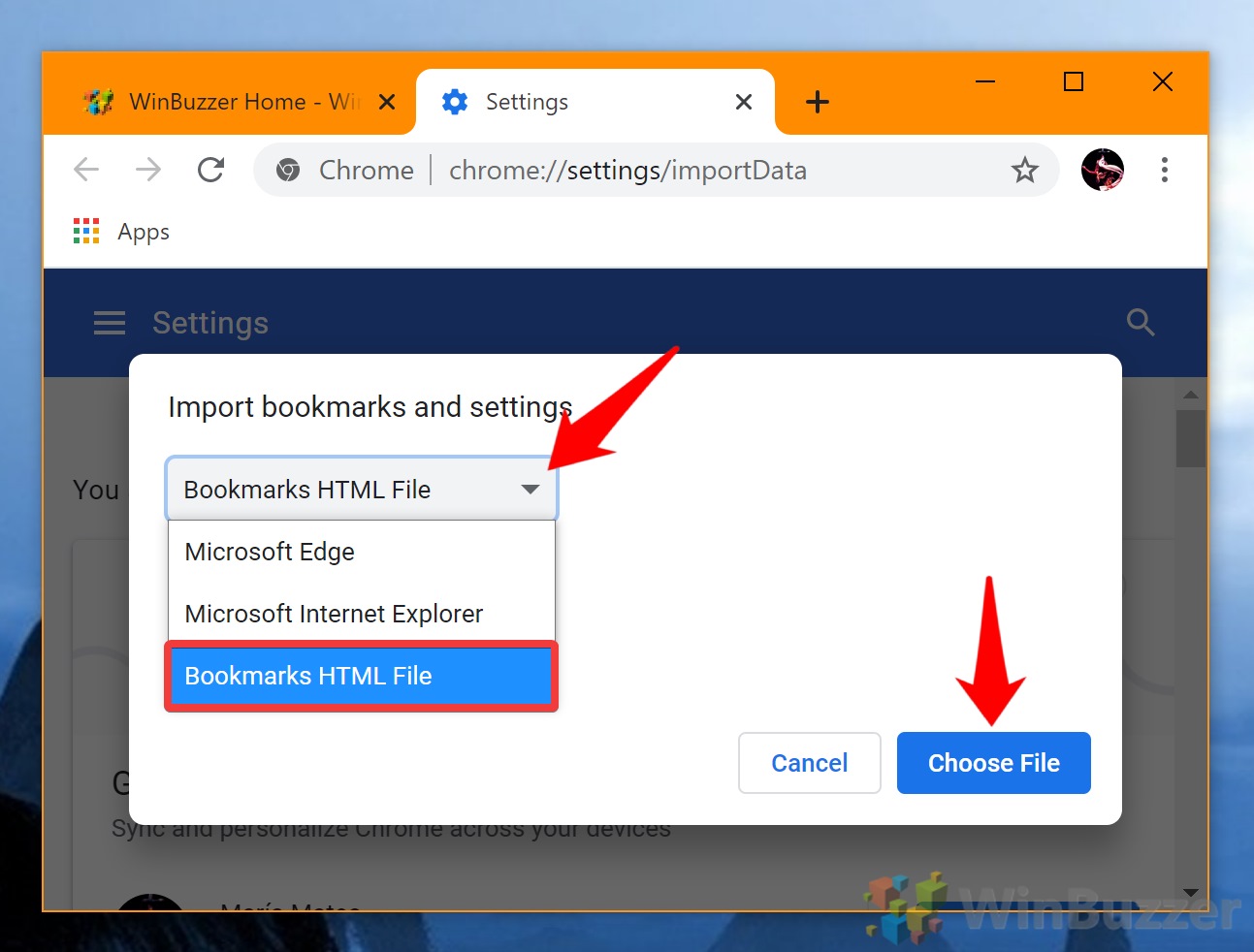Open the Settings hamburger menu
The width and height of the screenshot is (1254, 952).
(110, 323)
